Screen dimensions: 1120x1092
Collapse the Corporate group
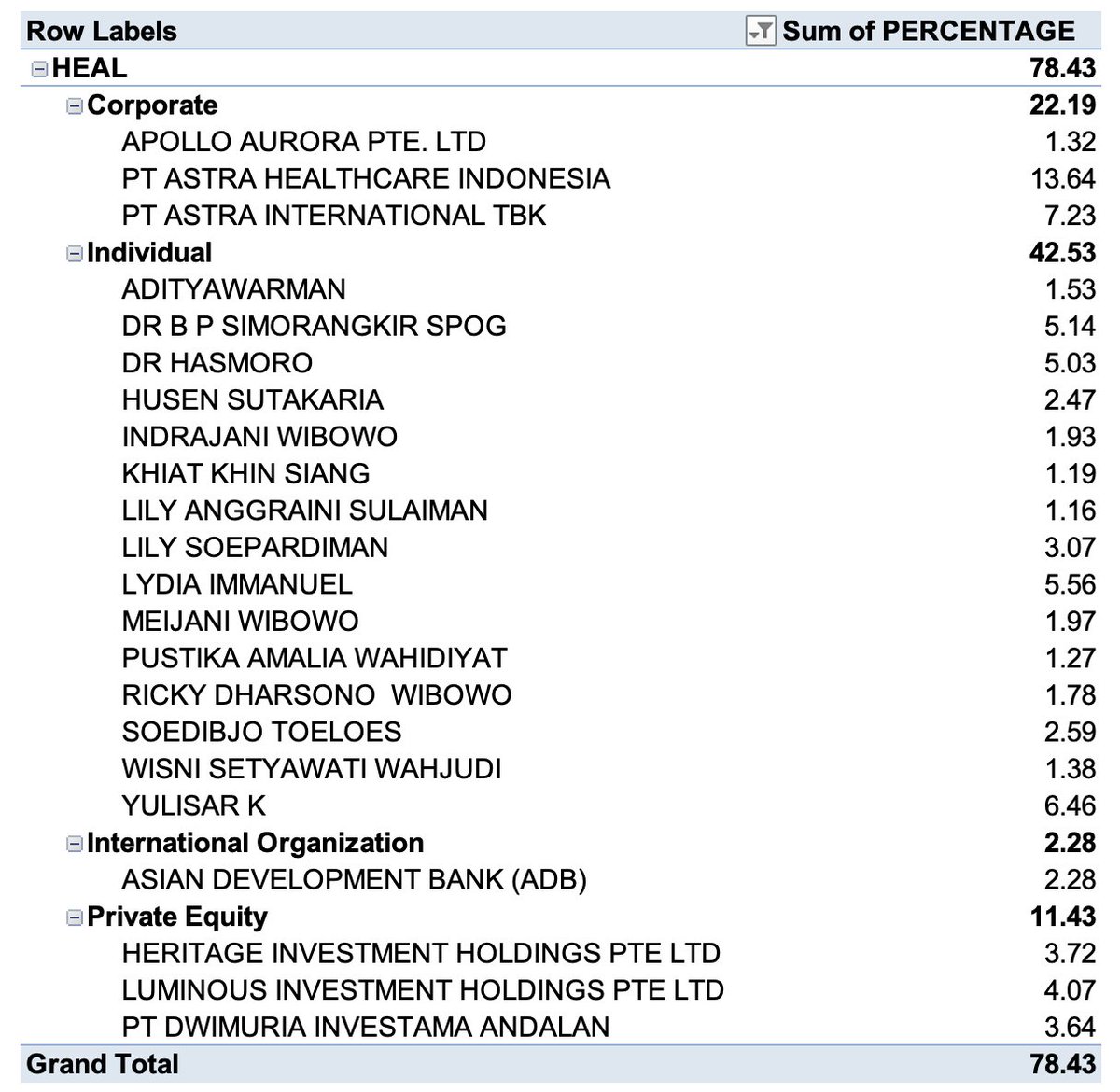click(75, 106)
